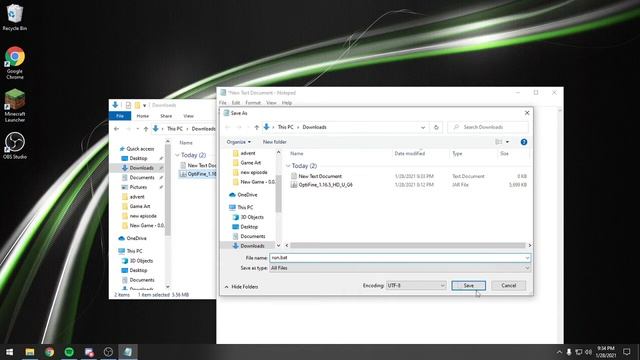This screenshot has width=640, height=360.
Task: Open OBS Studio desktop shortcut
Action: click(15, 145)
